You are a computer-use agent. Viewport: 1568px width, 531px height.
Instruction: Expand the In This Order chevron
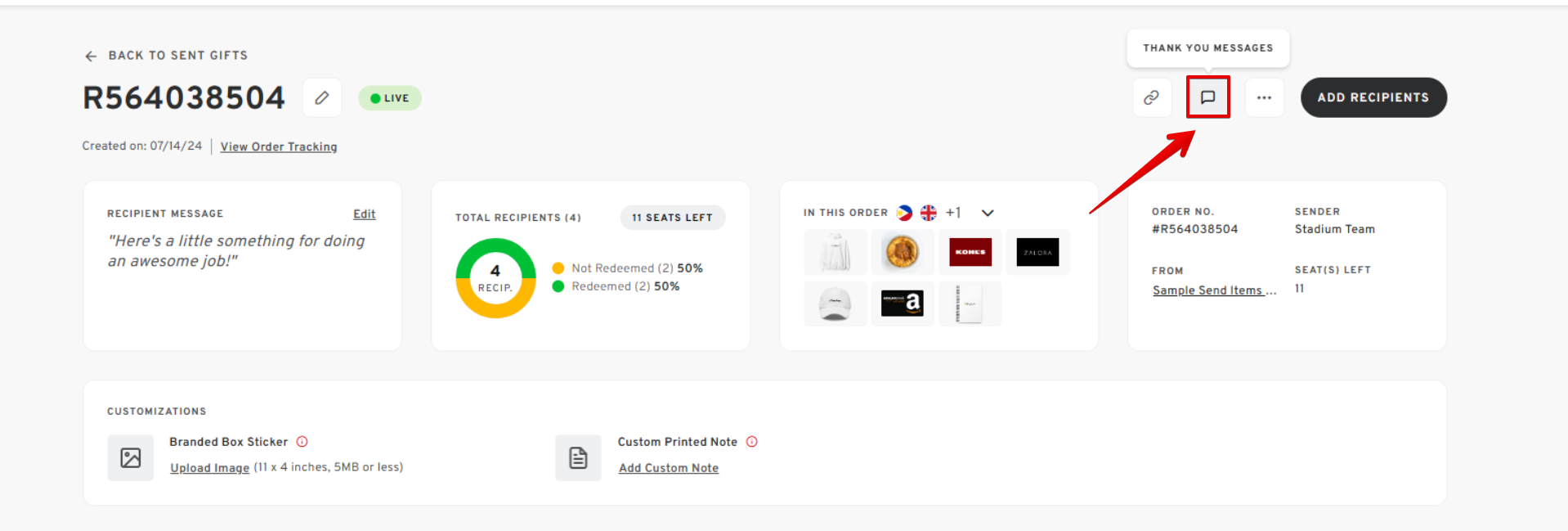point(988,213)
